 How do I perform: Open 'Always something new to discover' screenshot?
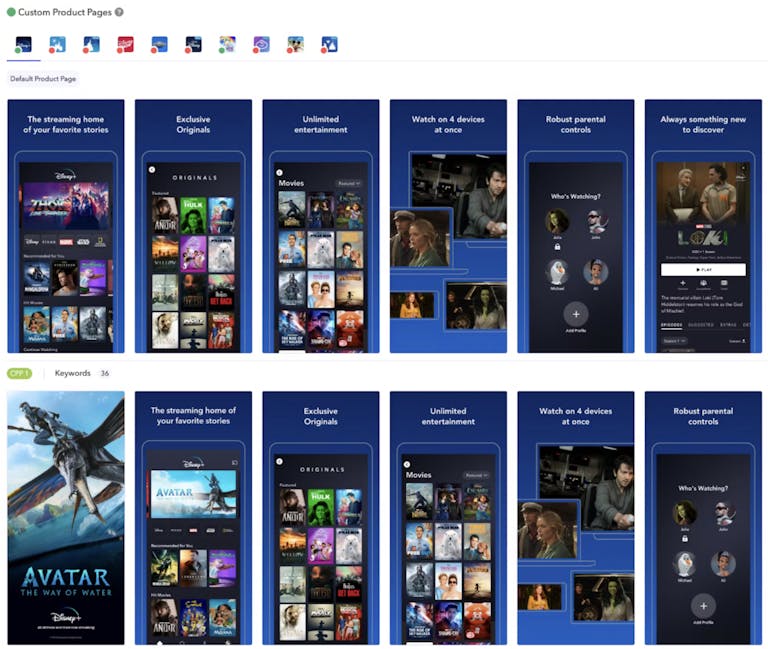point(703,226)
